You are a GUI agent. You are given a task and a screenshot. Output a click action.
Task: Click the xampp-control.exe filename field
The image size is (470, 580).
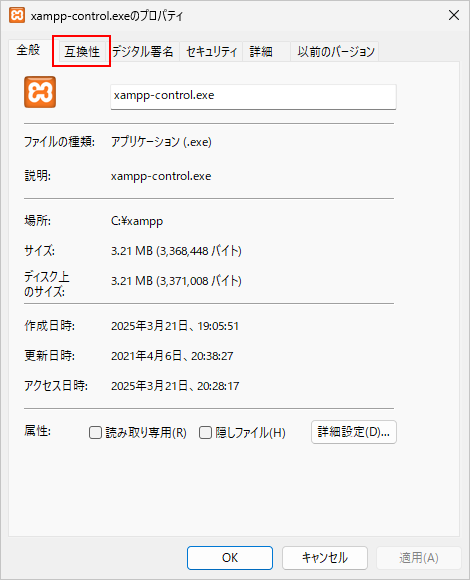253,97
